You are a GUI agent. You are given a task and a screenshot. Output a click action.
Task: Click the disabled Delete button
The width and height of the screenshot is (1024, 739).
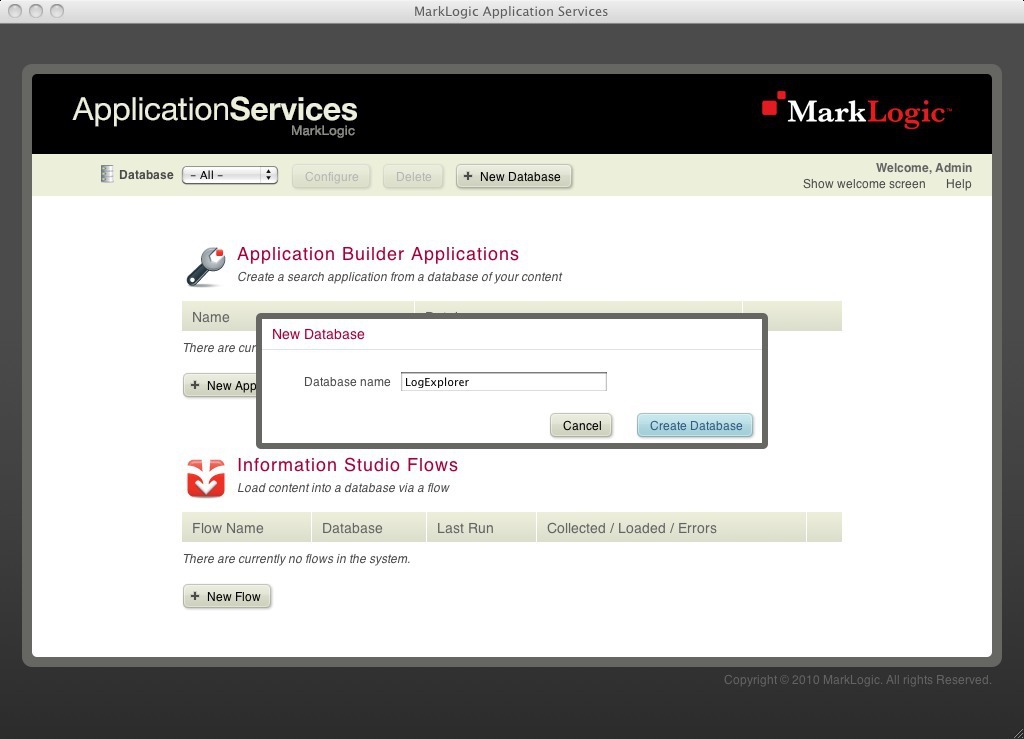(x=413, y=176)
